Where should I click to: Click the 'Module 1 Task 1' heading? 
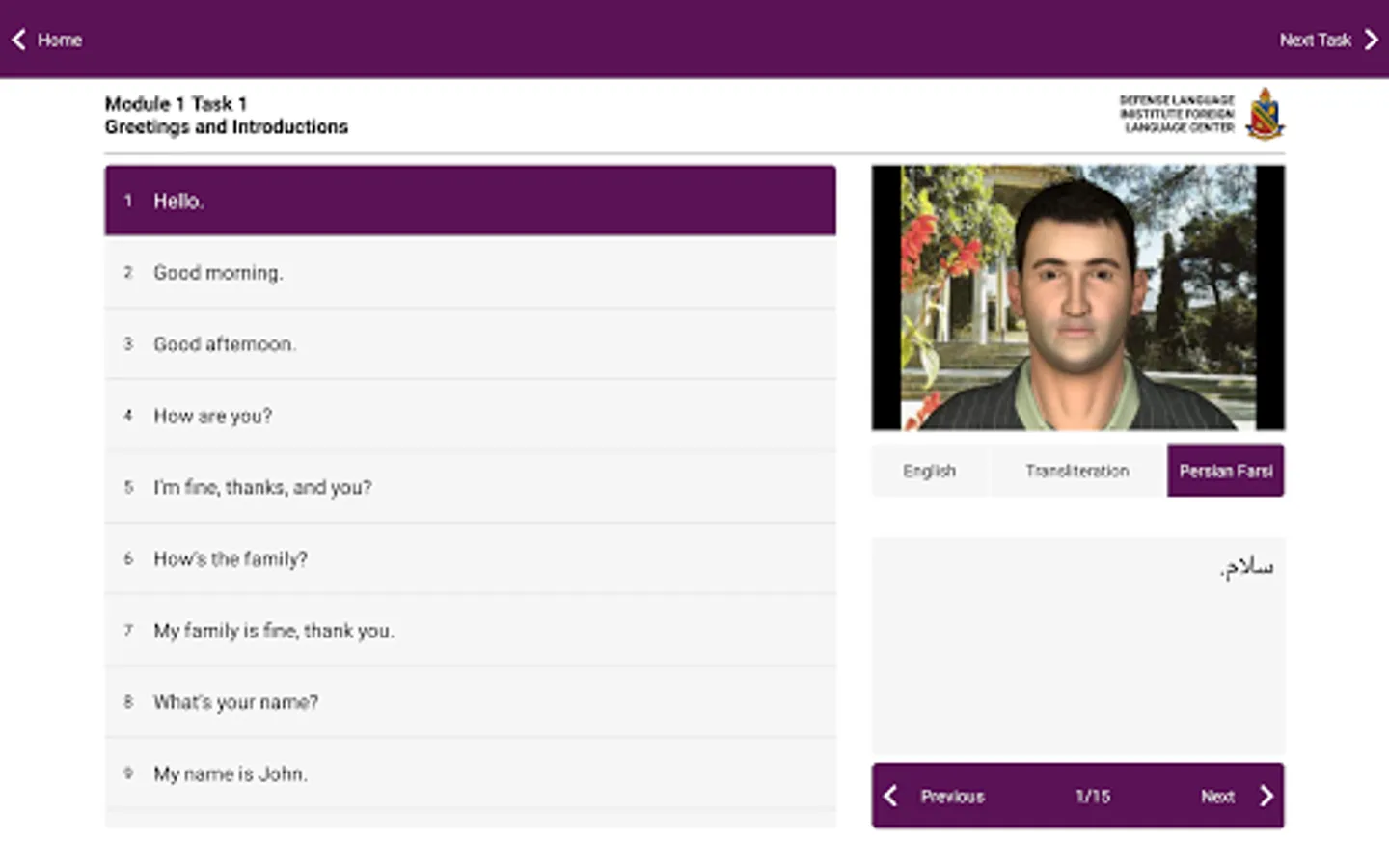[176, 103]
